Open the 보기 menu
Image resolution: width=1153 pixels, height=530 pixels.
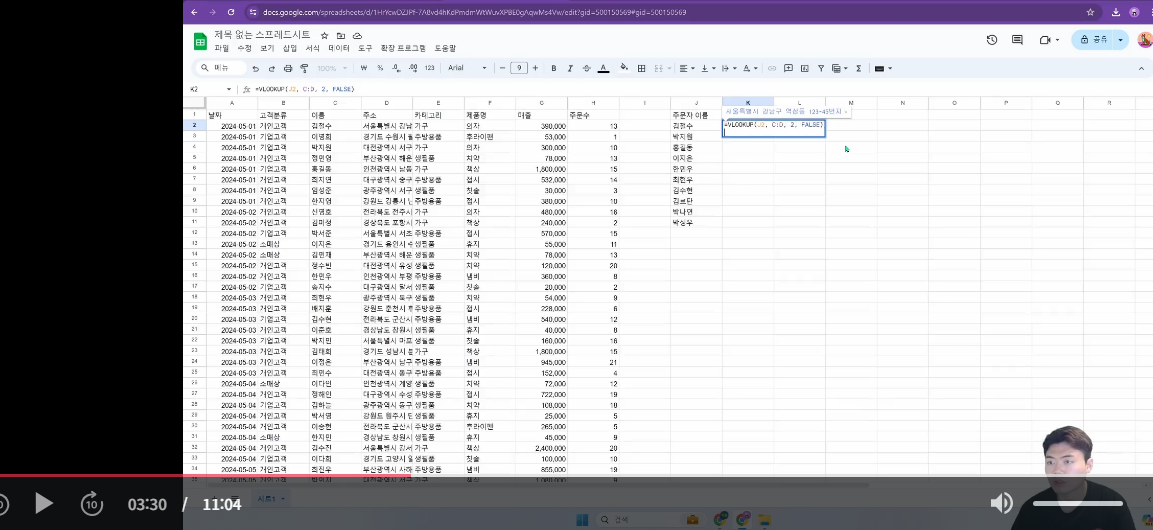click(267, 49)
